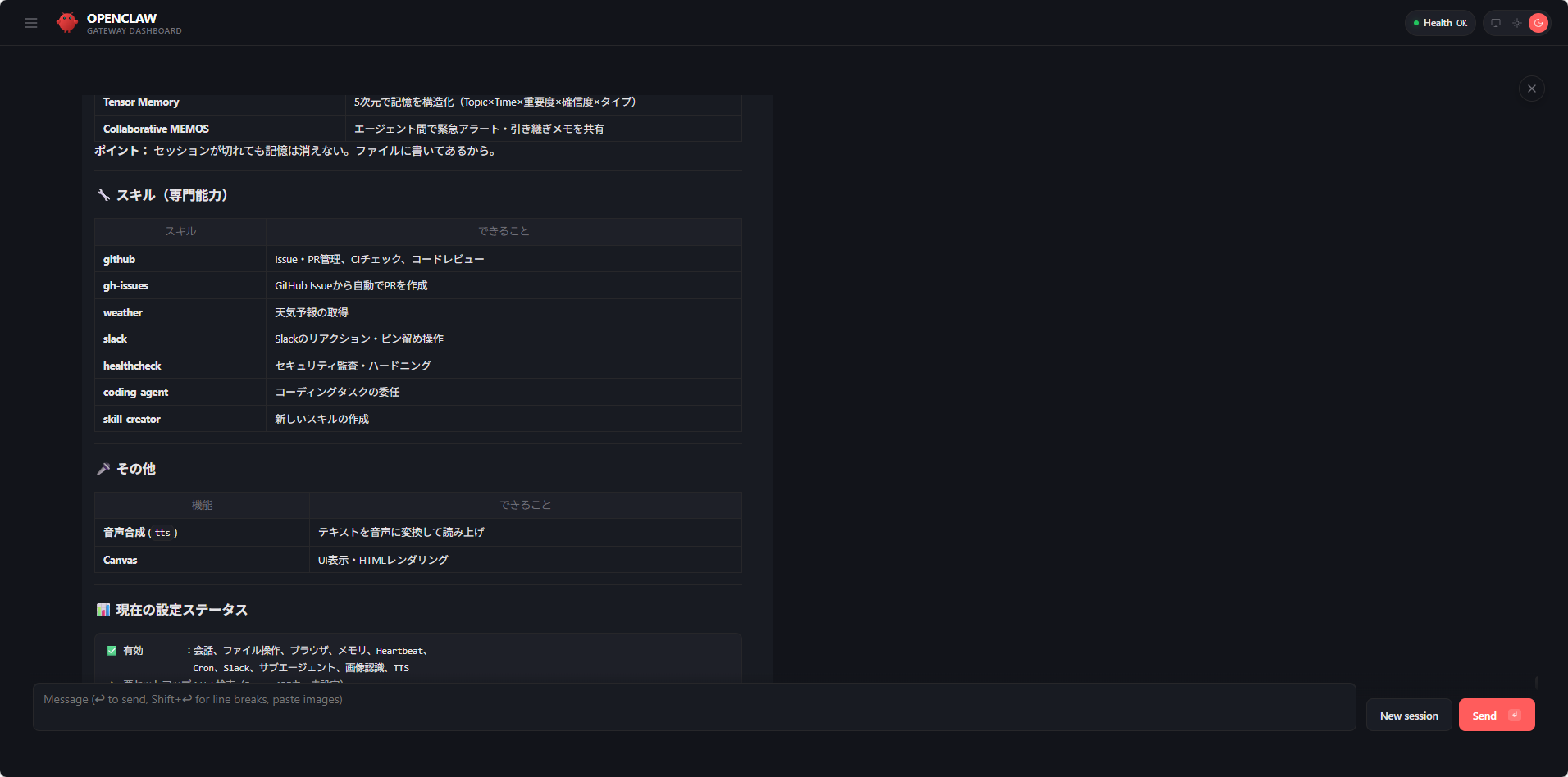The image size is (1568, 777).
Task: Select the light theme sun icon
Action: [x=1517, y=23]
